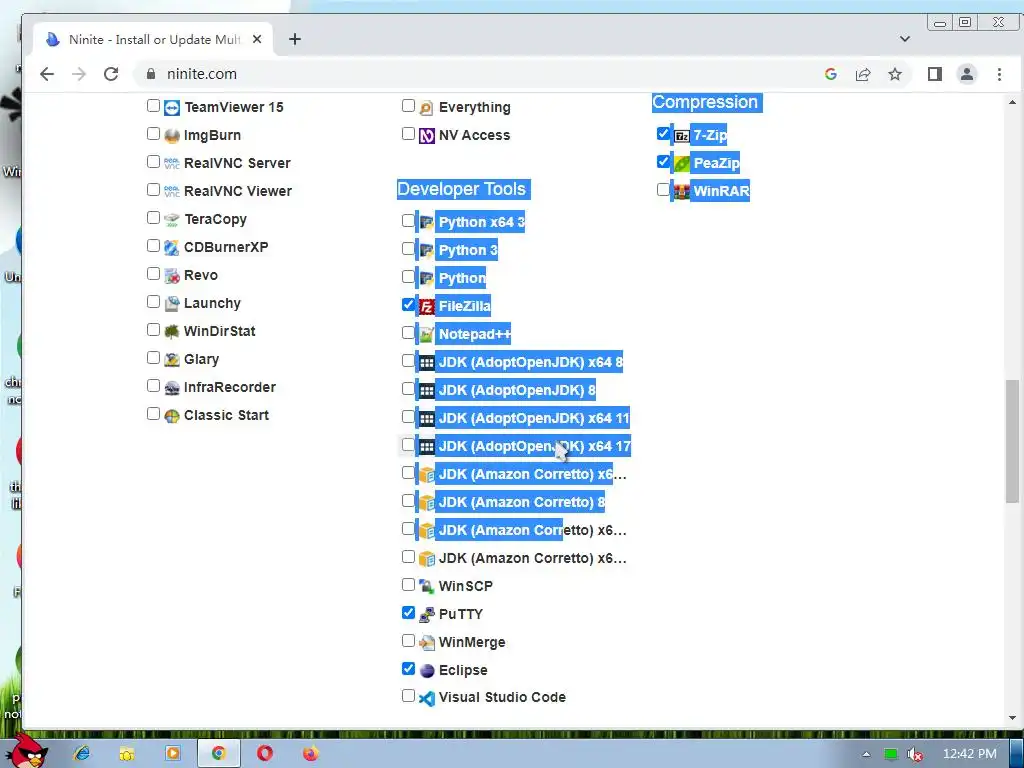Click the muted volume tray icon
The image size is (1024, 768).
tap(914, 754)
